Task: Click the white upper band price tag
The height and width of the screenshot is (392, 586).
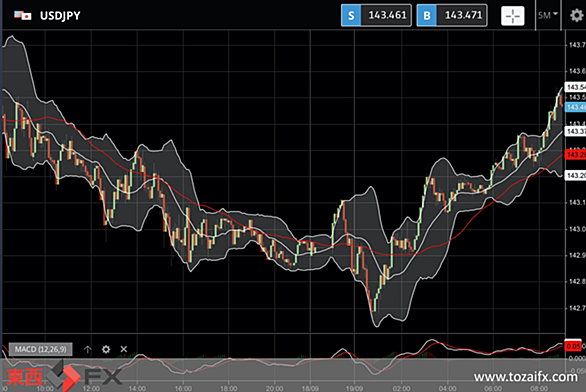Action: pos(575,87)
